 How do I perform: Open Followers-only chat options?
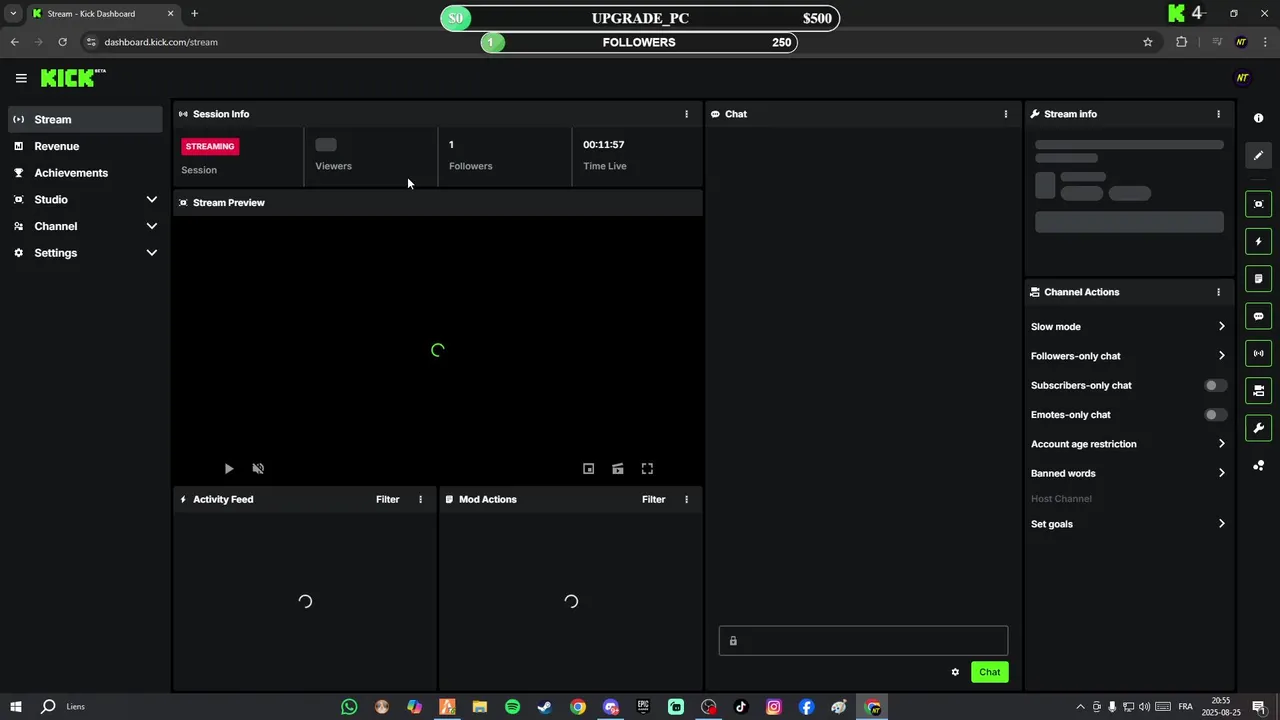pyautogui.click(x=1128, y=355)
